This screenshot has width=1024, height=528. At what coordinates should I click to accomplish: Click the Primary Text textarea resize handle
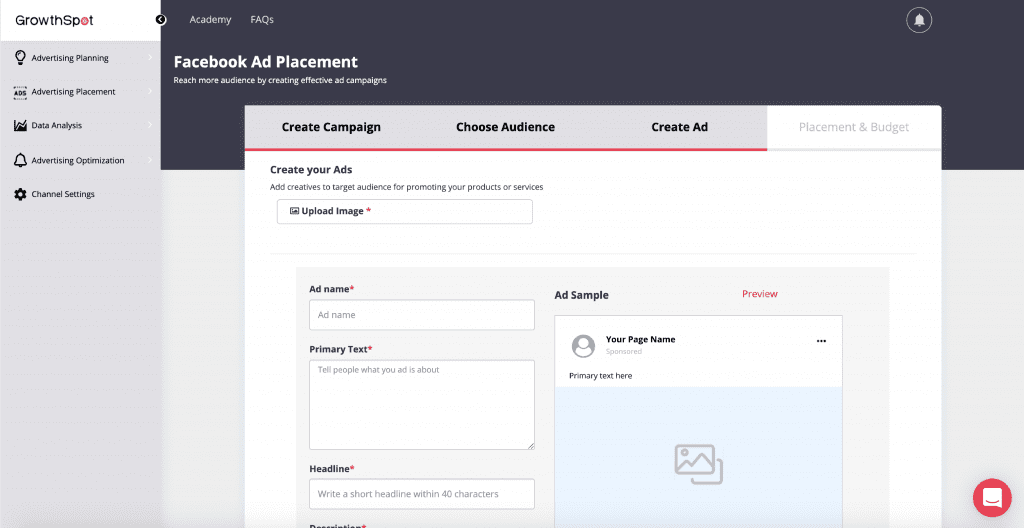tap(531, 446)
